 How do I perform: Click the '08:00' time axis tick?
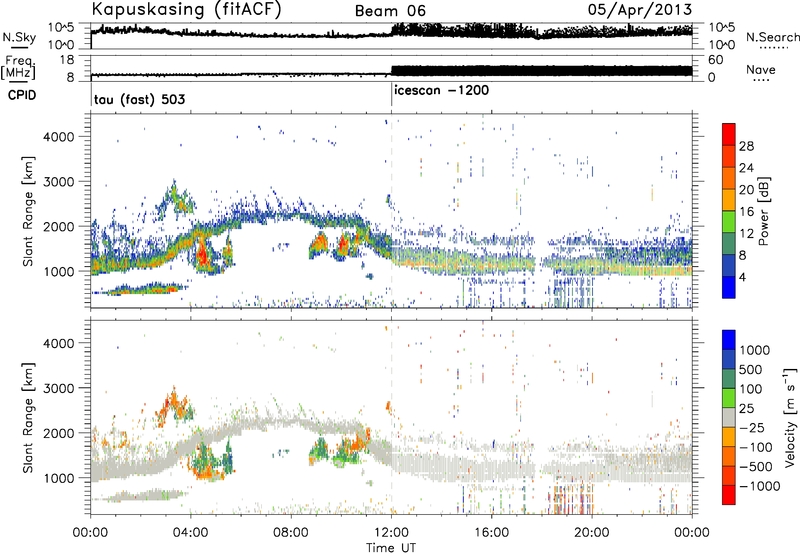(291, 533)
